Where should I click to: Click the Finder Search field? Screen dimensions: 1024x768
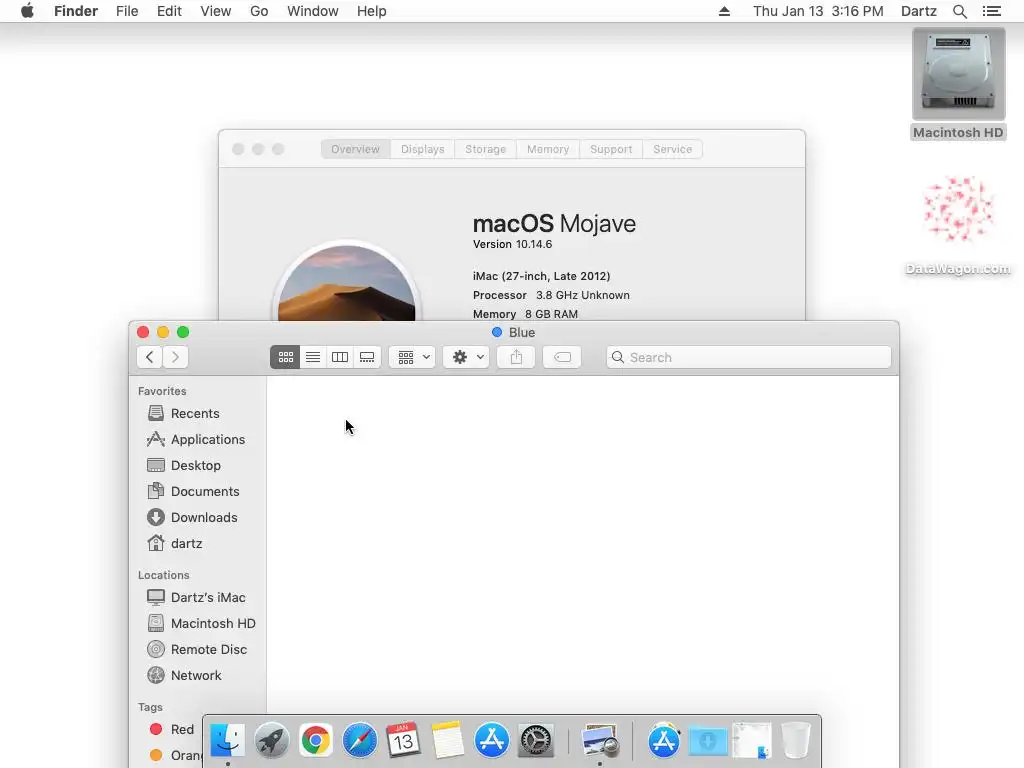[x=748, y=357]
